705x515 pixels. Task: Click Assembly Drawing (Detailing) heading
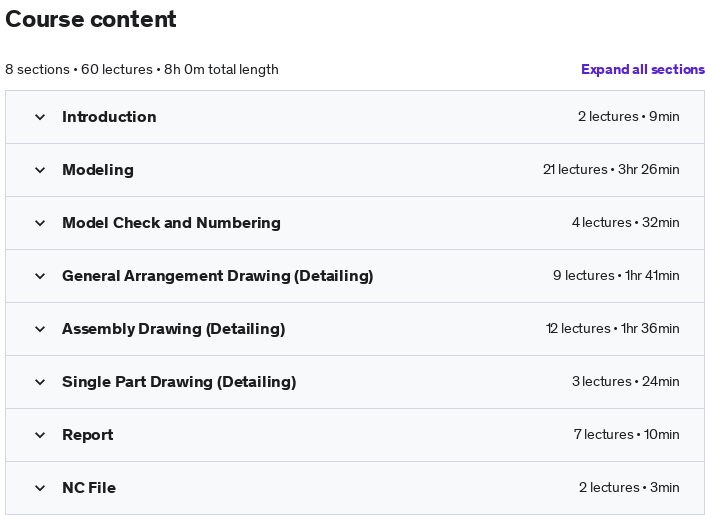(x=174, y=329)
